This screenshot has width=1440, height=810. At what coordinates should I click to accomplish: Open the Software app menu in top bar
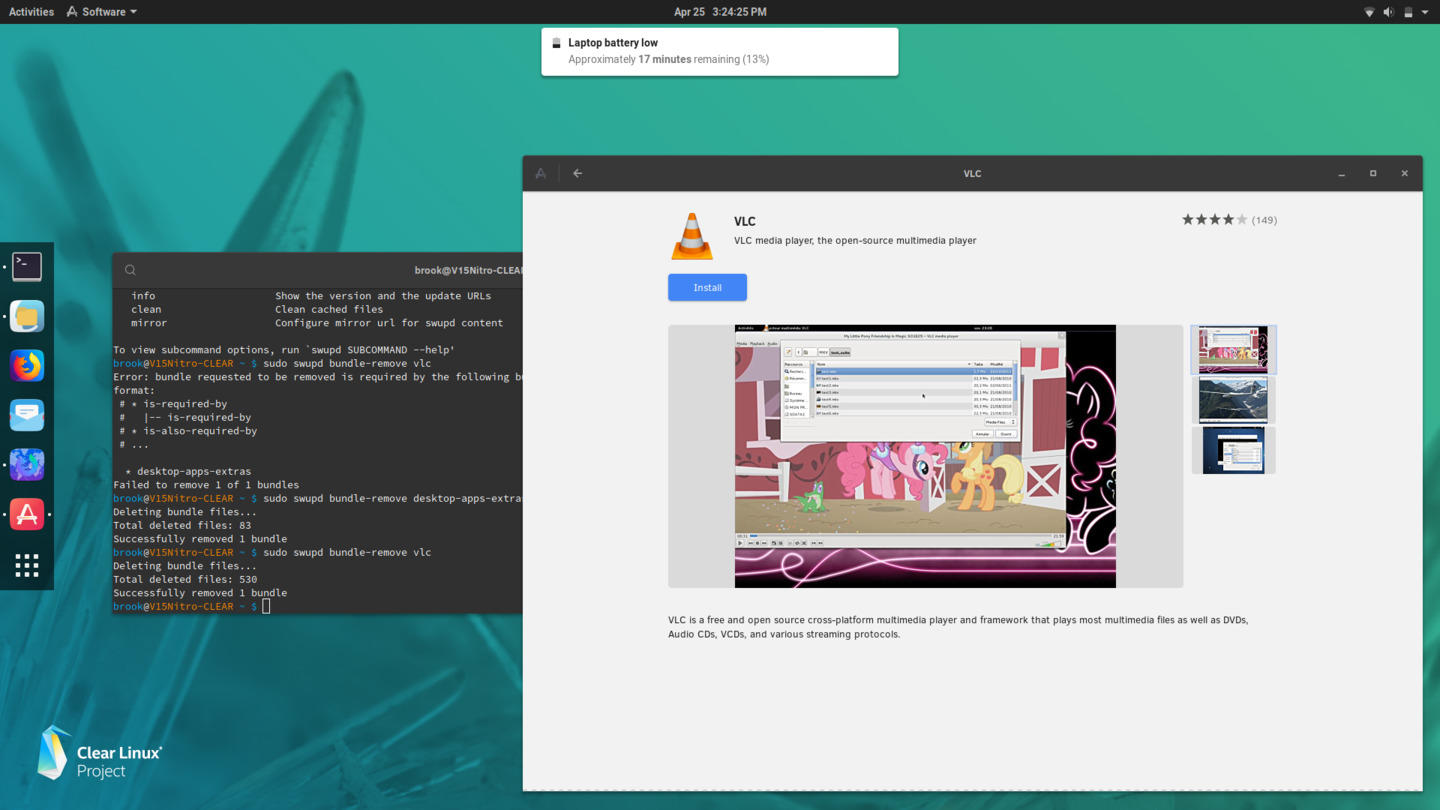(102, 12)
